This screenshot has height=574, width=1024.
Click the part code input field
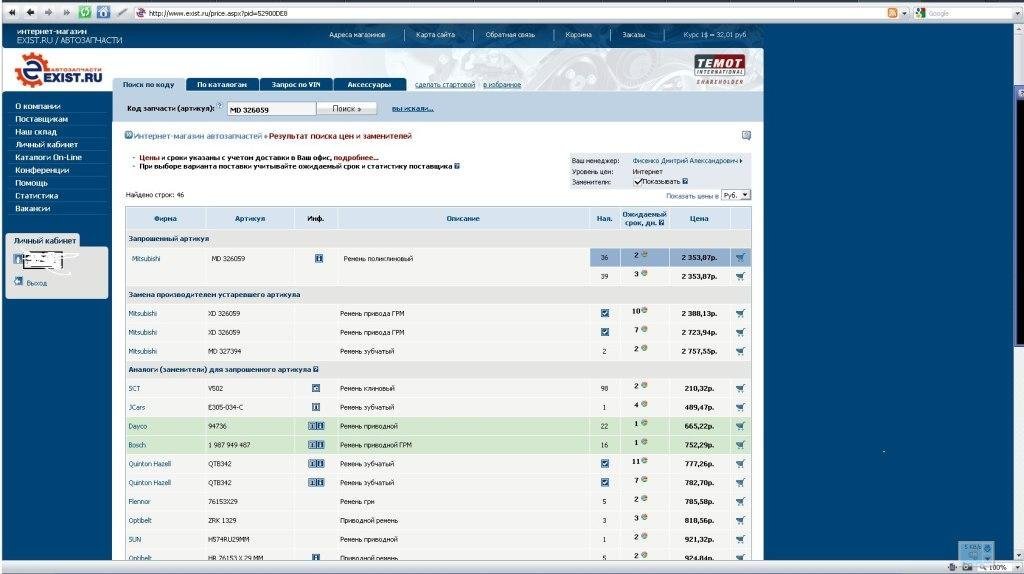point(270,109)
